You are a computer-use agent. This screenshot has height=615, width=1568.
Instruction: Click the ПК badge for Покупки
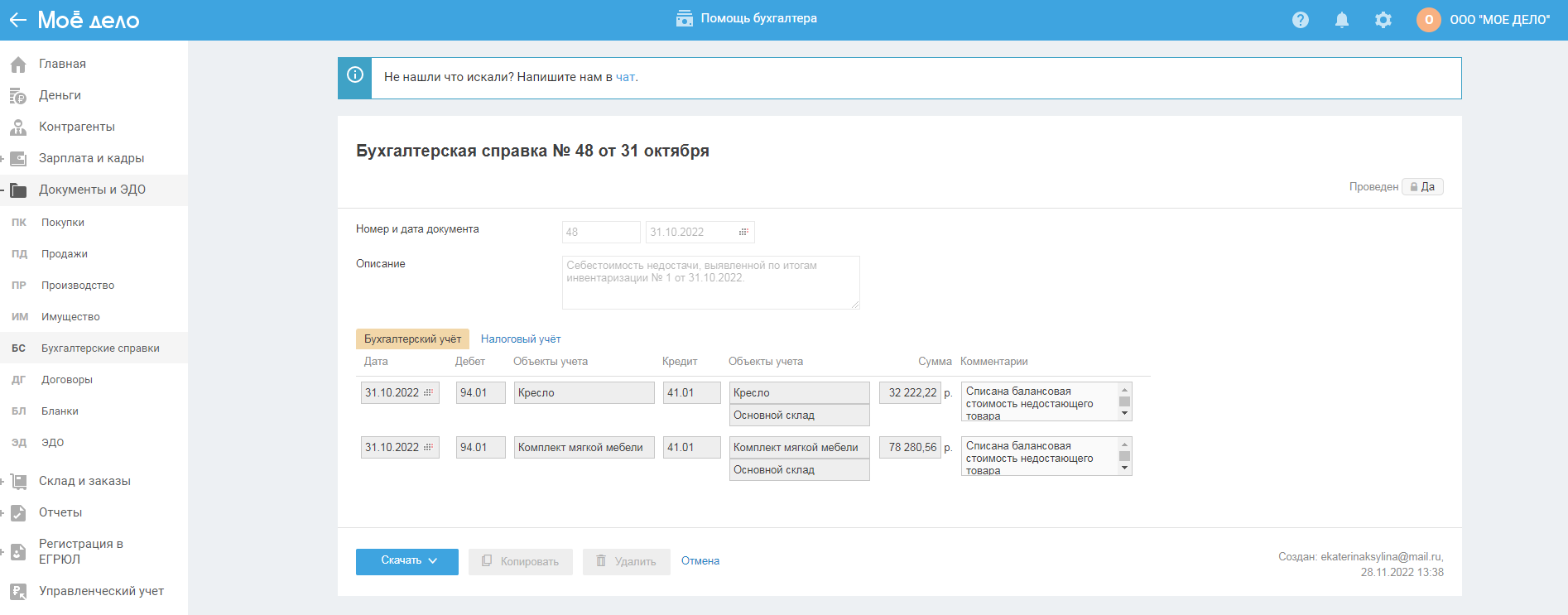click(19, 223)
